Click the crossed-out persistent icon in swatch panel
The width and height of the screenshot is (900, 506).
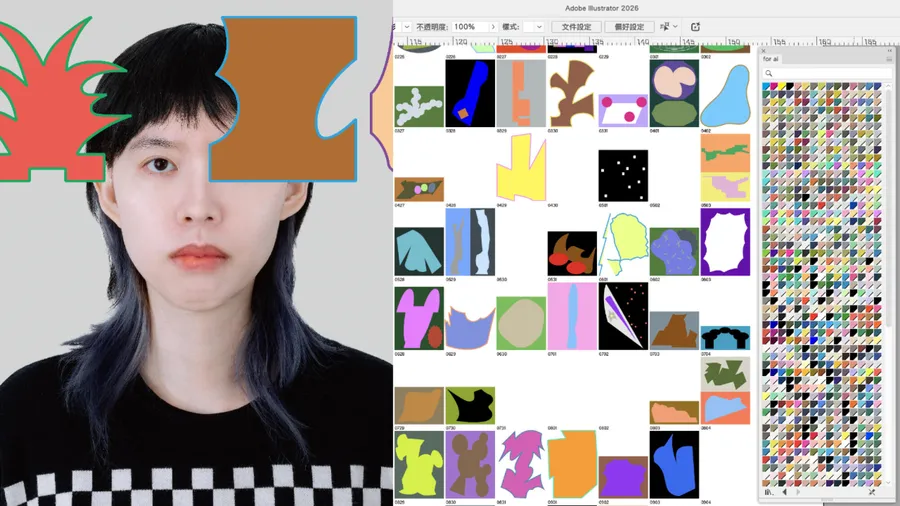point(872,492)
